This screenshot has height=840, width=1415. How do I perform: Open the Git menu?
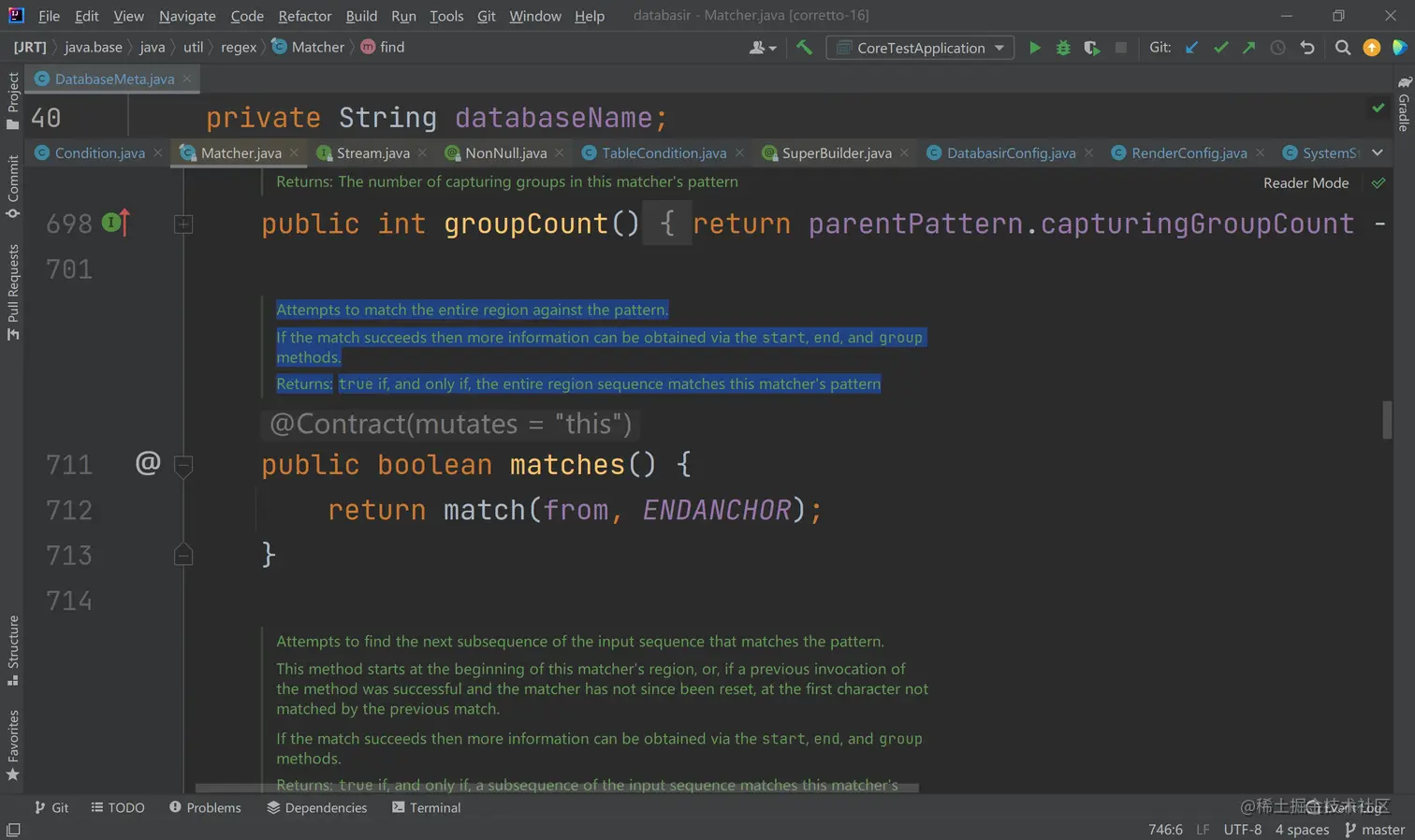point(486,15)
